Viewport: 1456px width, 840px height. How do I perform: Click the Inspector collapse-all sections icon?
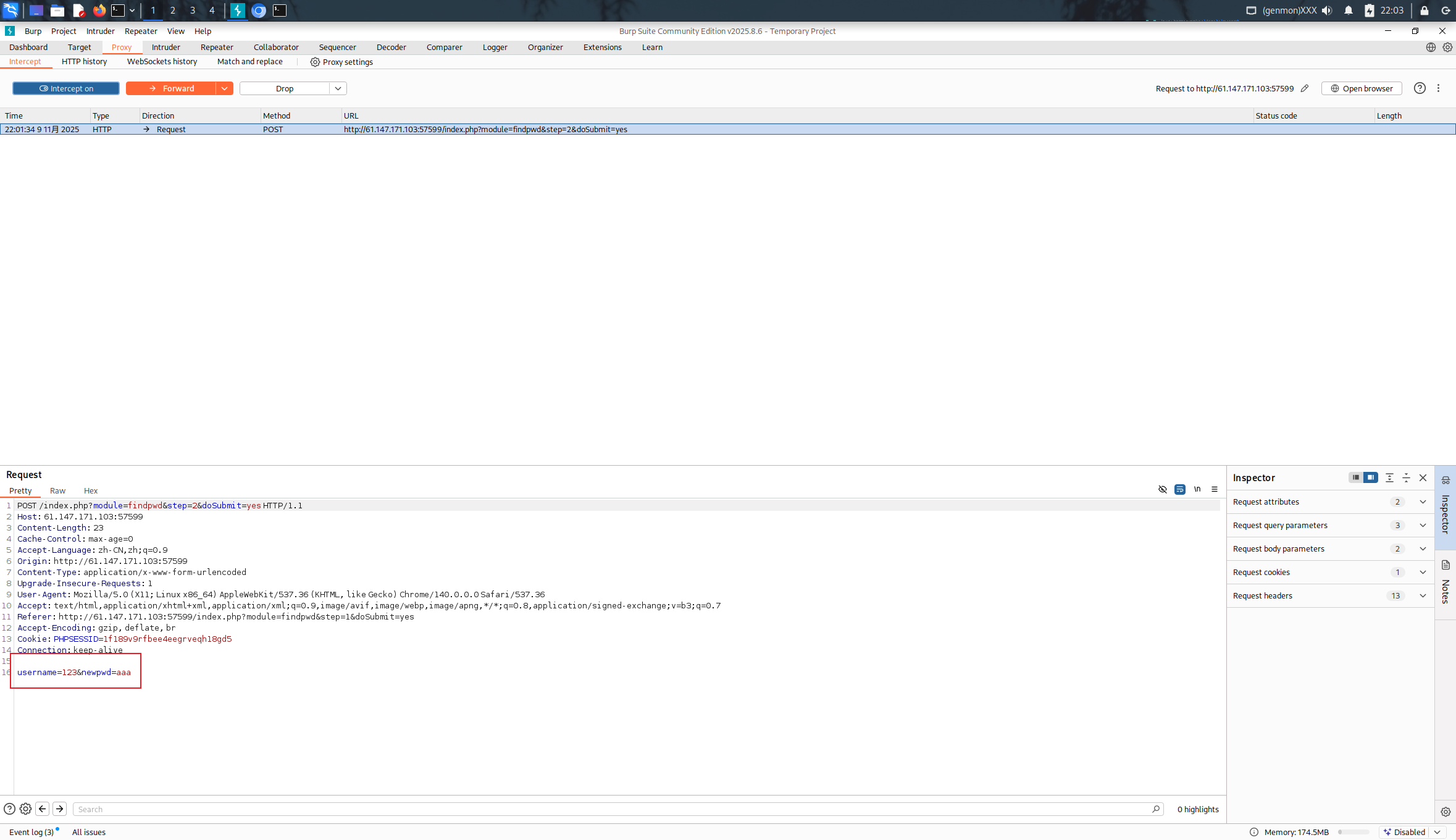[x=1406, y=477]
